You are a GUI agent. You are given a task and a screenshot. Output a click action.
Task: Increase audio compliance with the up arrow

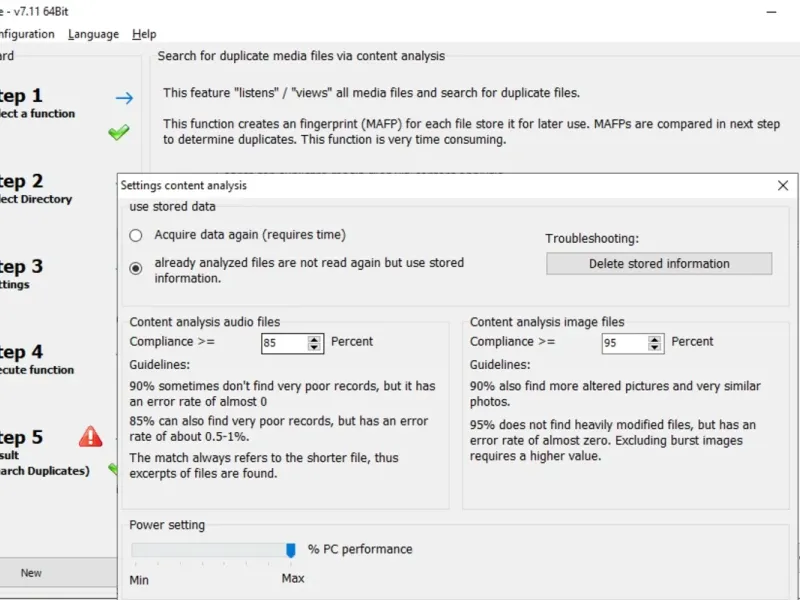315,338
